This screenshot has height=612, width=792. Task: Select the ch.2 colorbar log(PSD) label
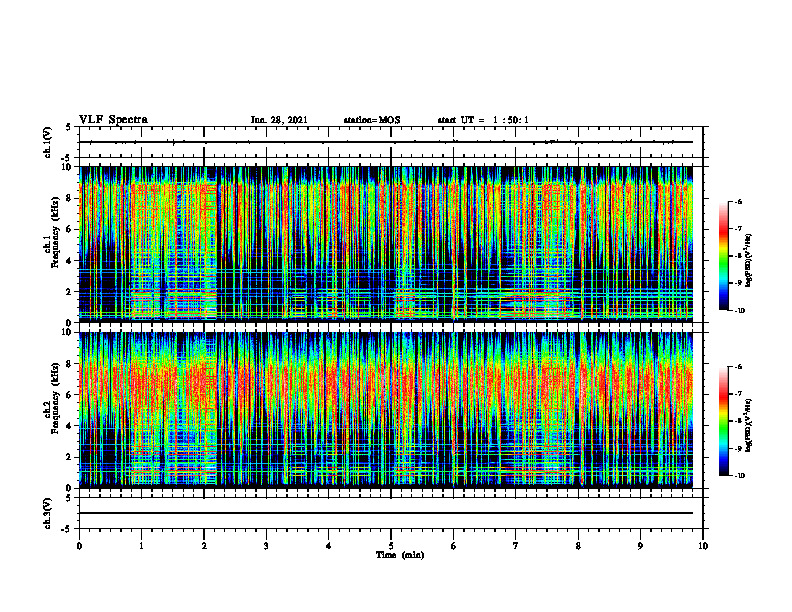pos(749,425)
